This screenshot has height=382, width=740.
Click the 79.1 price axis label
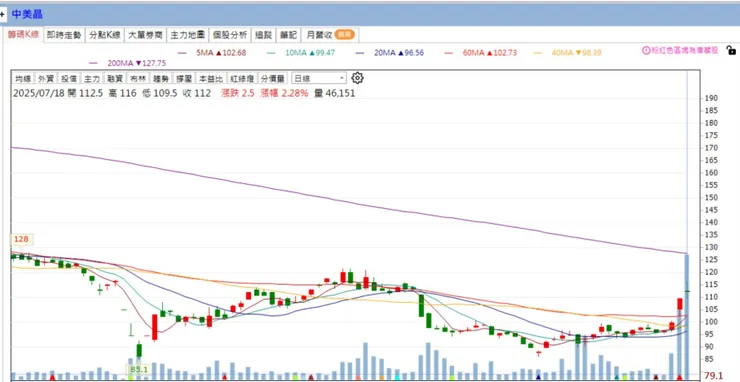[x=713, y=376]
